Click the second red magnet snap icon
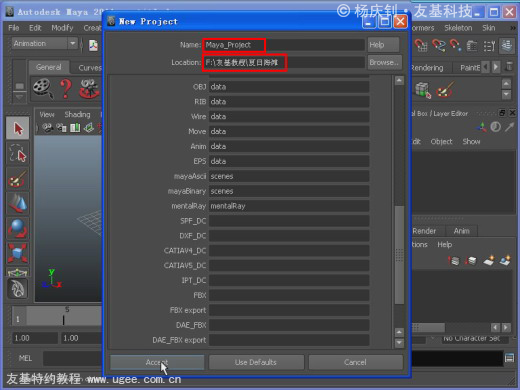The height and width of the screenshot is (390, 520). (439, 45)
